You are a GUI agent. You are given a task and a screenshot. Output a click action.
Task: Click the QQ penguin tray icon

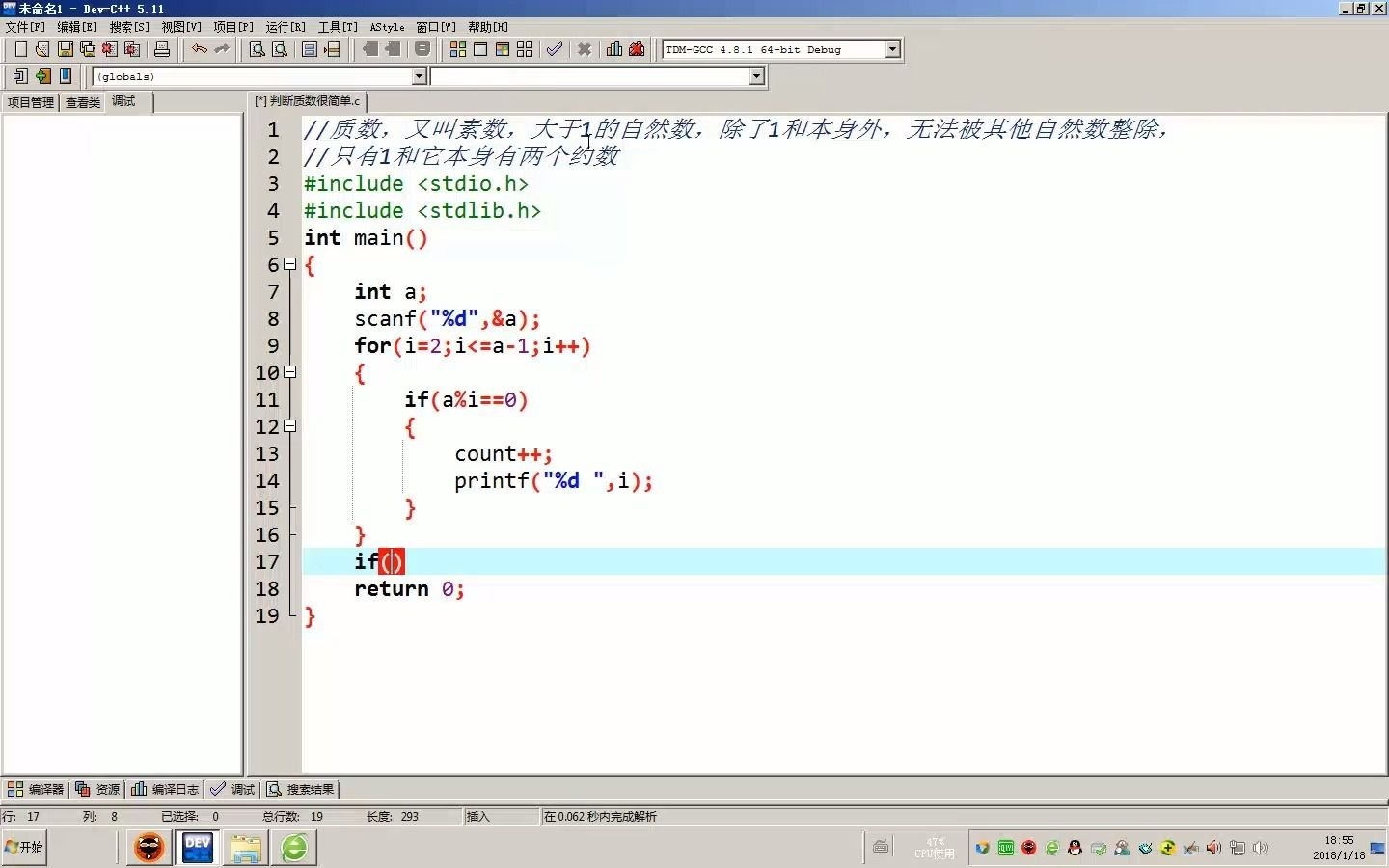coord(1075,848)
